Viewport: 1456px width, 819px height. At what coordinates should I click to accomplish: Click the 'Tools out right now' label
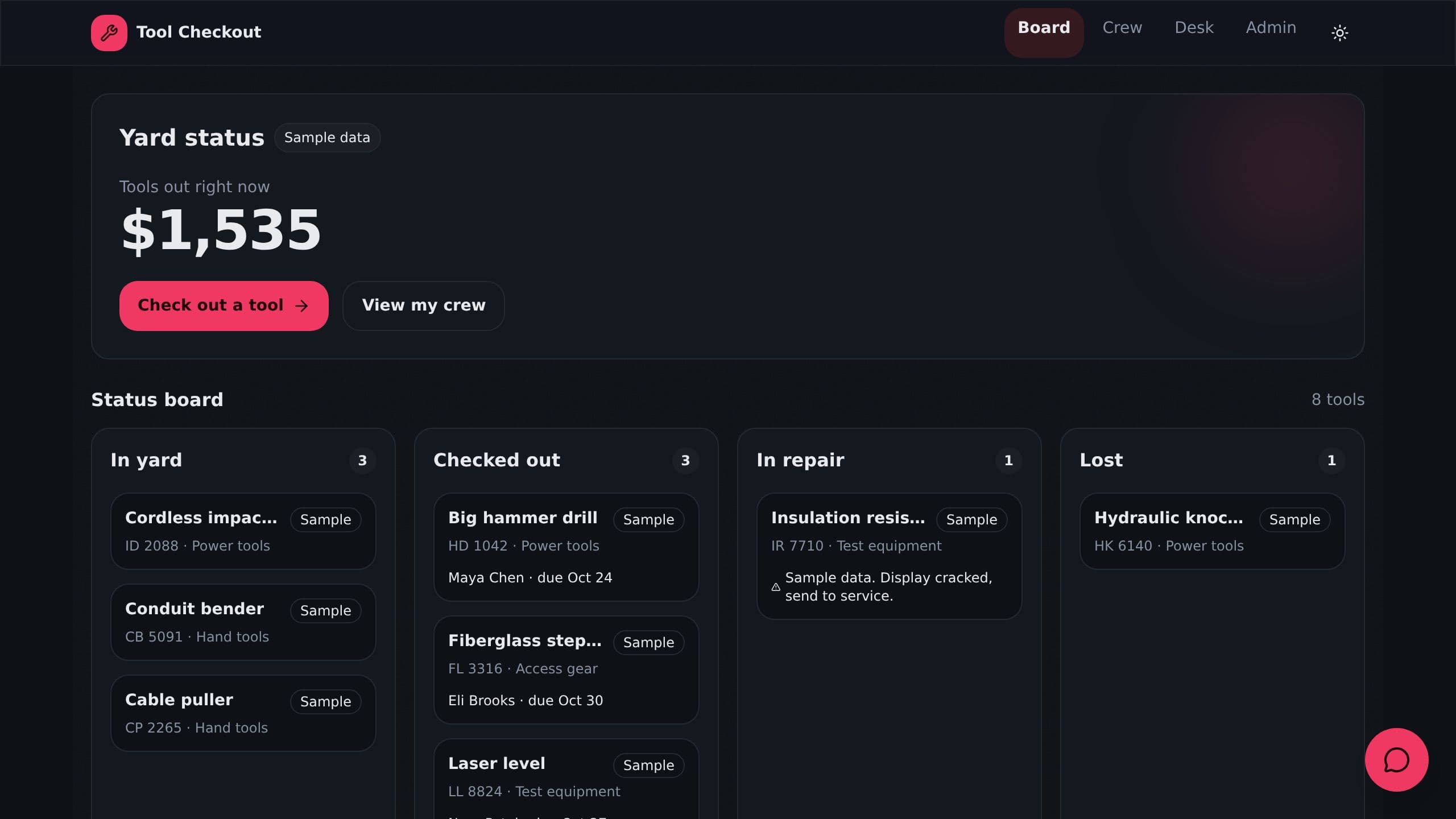(x=195, y=187)
